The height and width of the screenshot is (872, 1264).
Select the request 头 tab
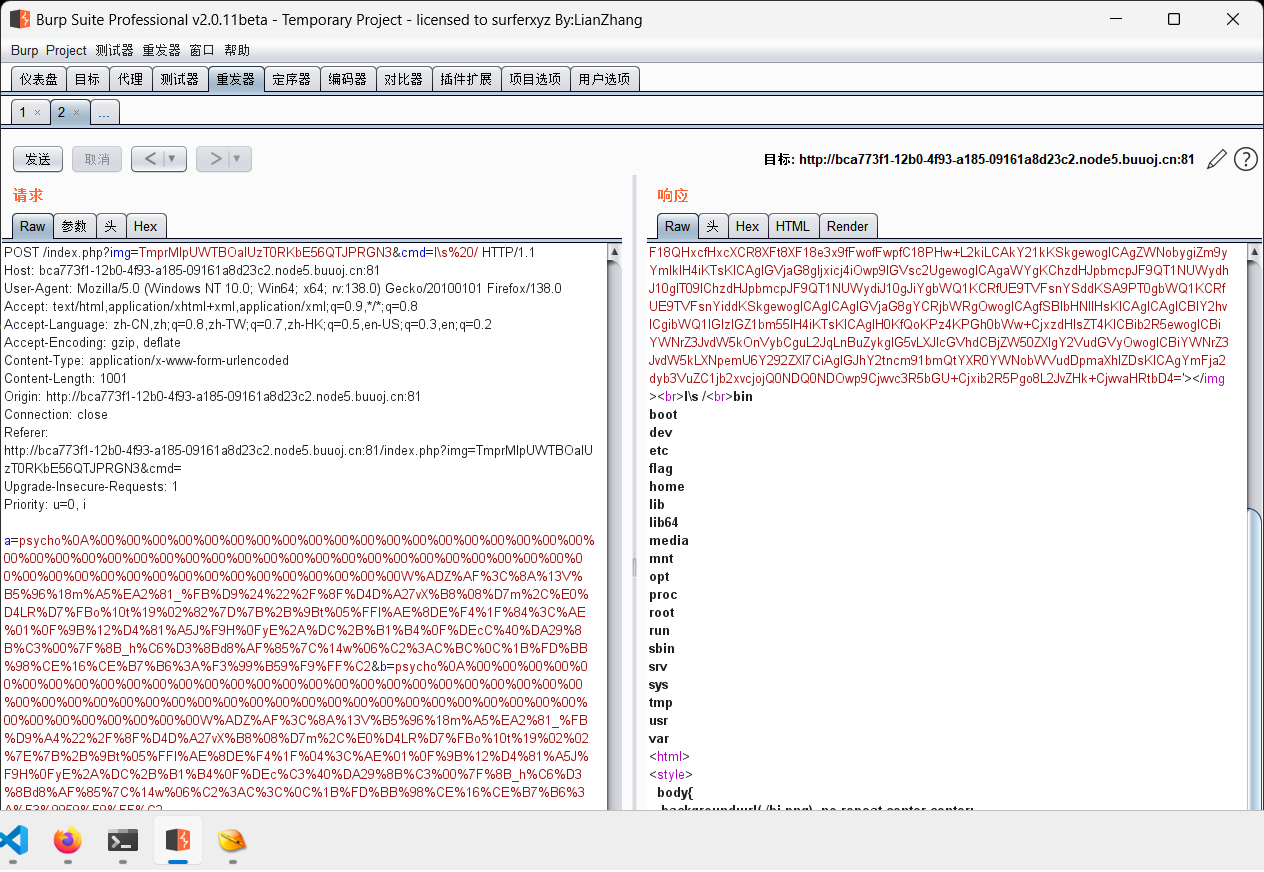pyautogui.click(x=111, y=226)
